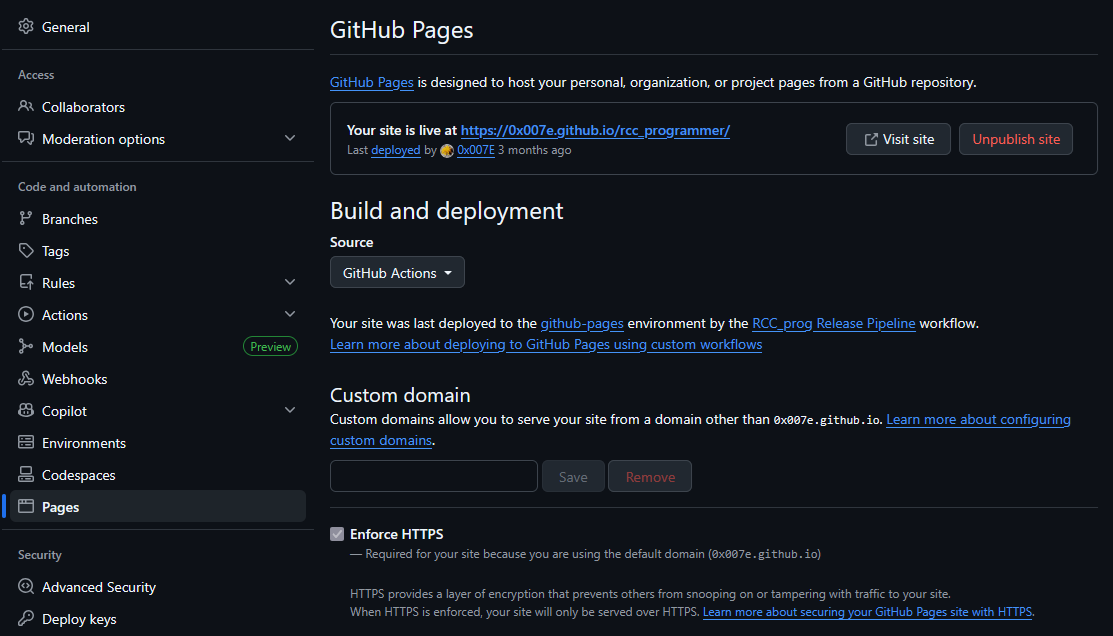The height and width of the screenshot is (636, 1113).
Task: Click the Visit site button
Action: pyautogui.click(x=898, y=139)
